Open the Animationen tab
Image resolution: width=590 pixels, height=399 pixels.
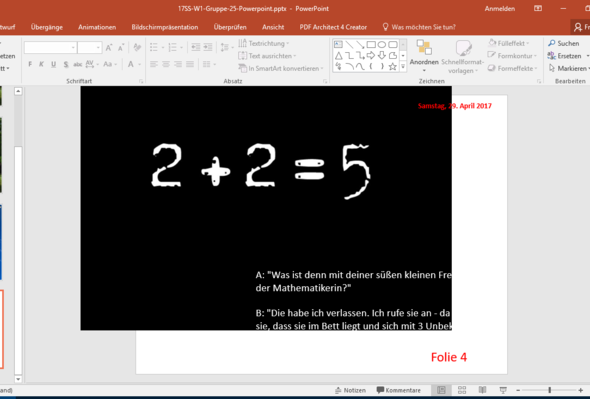pos(97,27)
